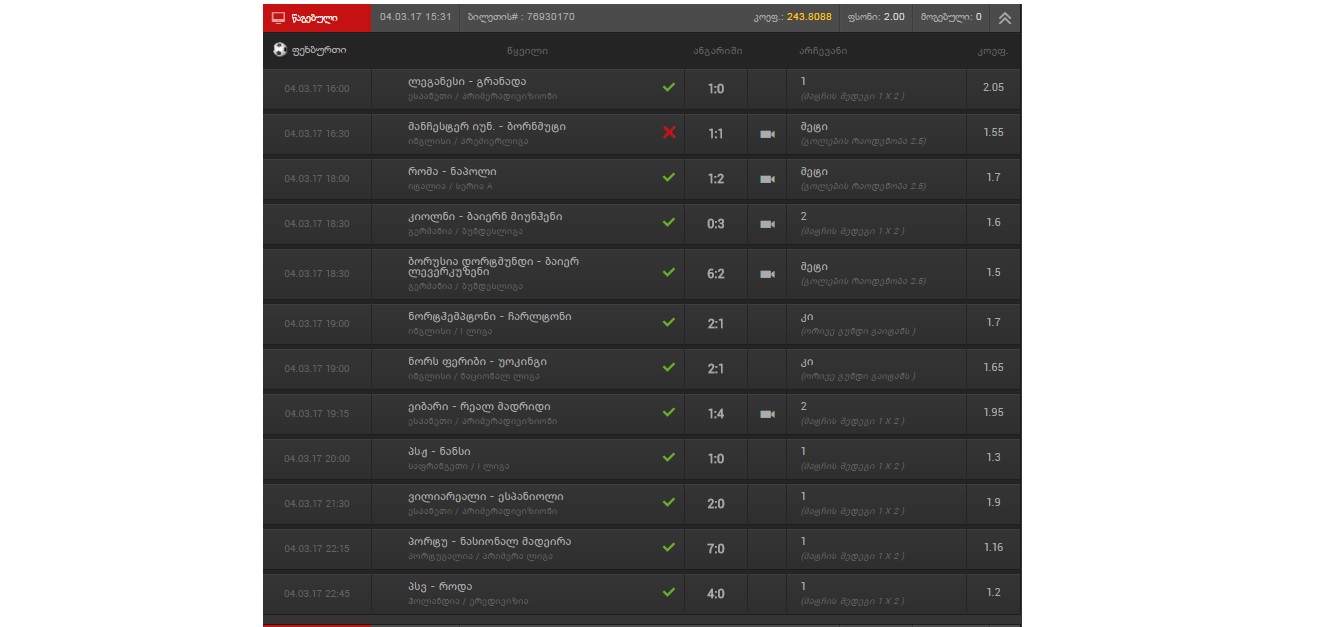Click green checkmark in the 16:00 match row
Screen dimensions: 1323x627
tap(669, 87)
